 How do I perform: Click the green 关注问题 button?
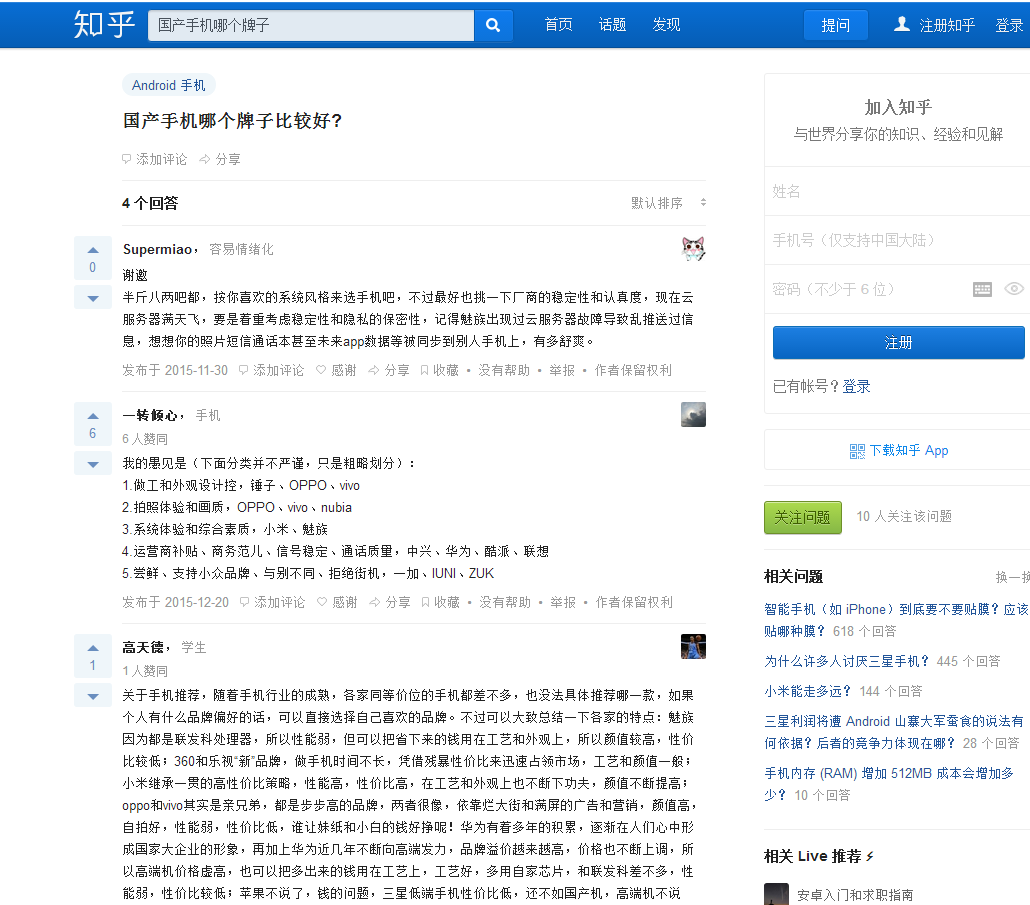click(x=803, y=518)
